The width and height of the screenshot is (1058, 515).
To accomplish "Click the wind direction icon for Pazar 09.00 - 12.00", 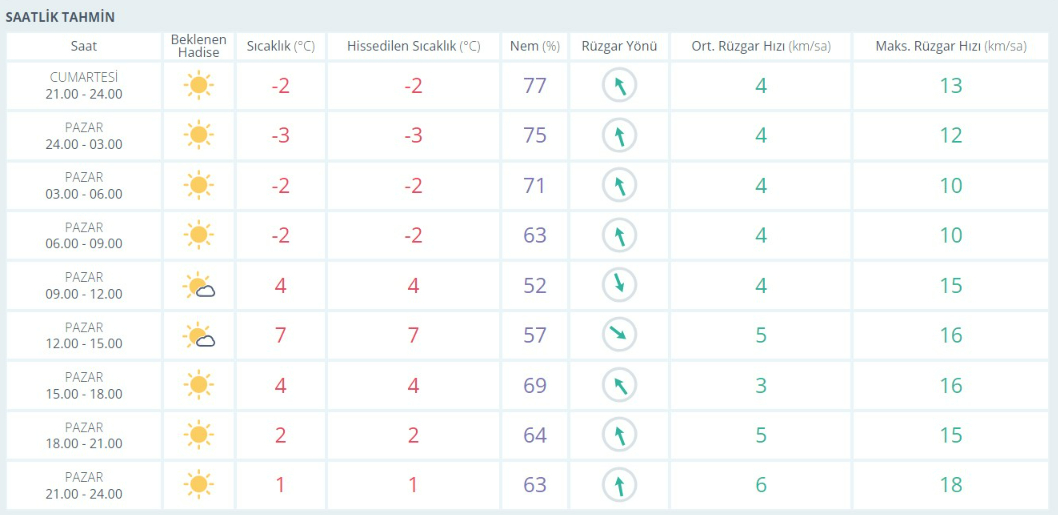I will [x=619, y=285].
